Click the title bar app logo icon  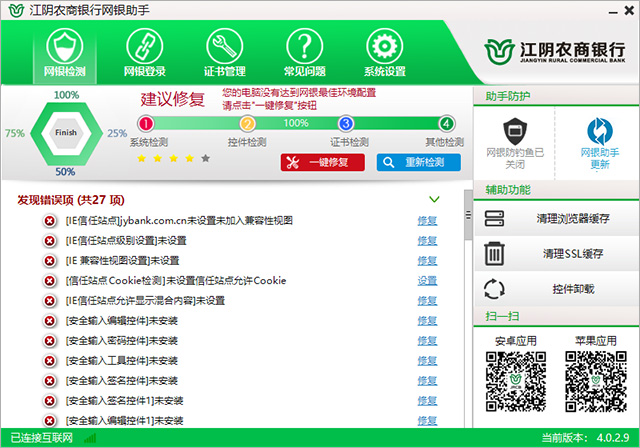[x=16, y=10]
